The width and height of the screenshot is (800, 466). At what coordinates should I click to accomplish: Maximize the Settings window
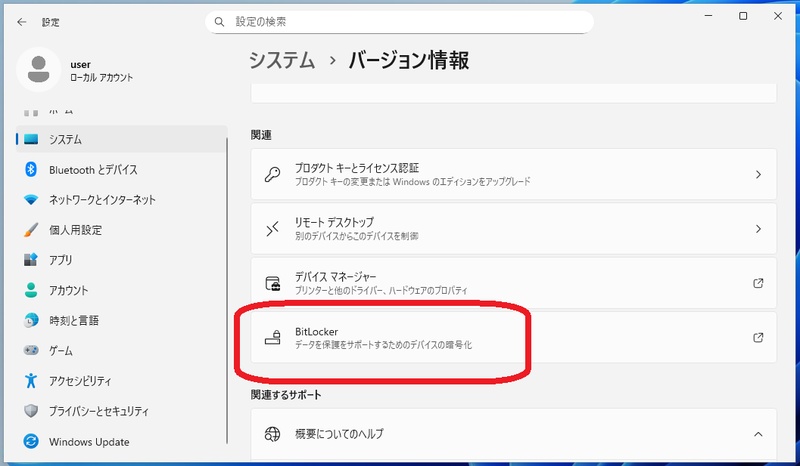[x=743, y=16]
